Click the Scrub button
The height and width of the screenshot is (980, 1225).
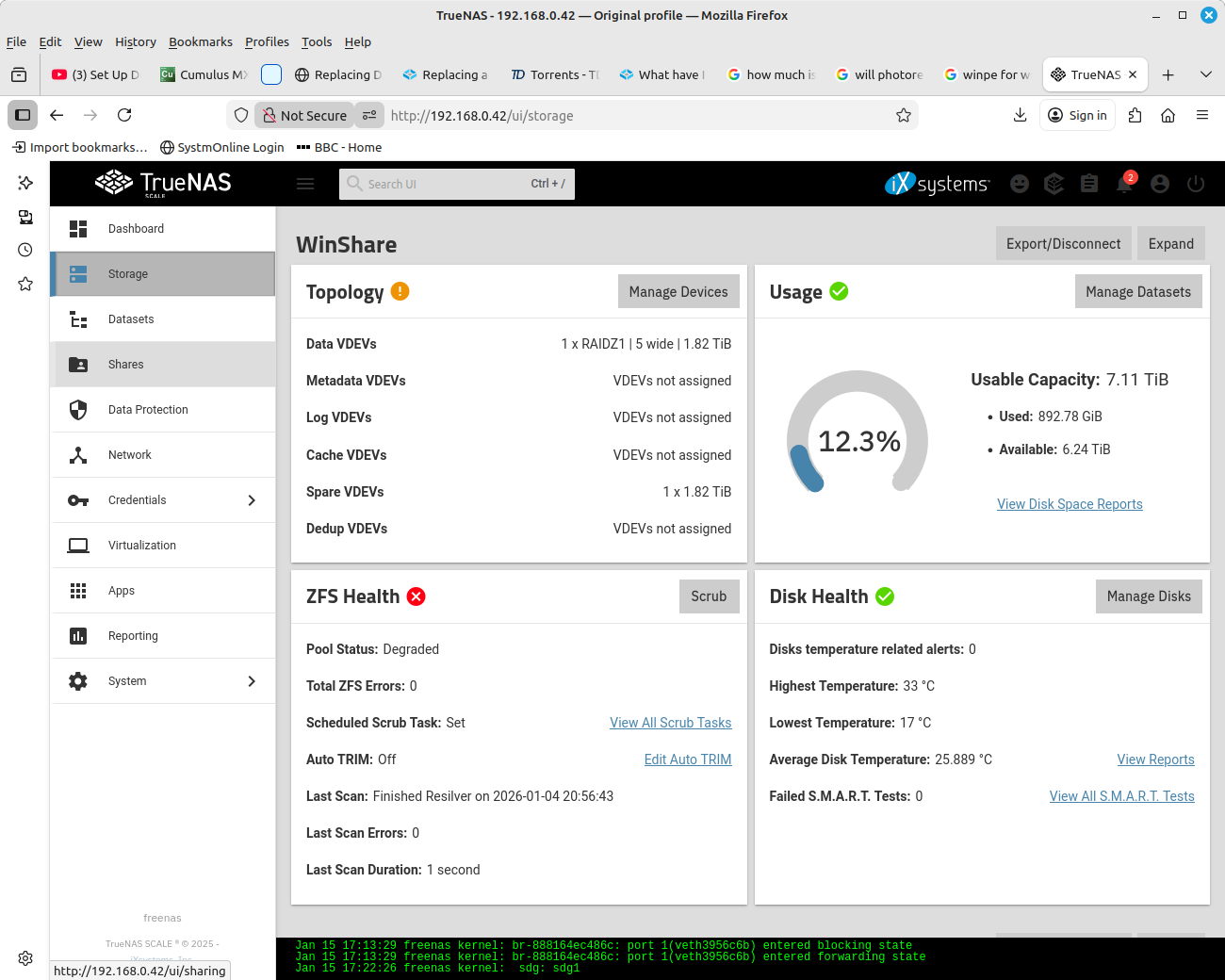tap(709, 596)
